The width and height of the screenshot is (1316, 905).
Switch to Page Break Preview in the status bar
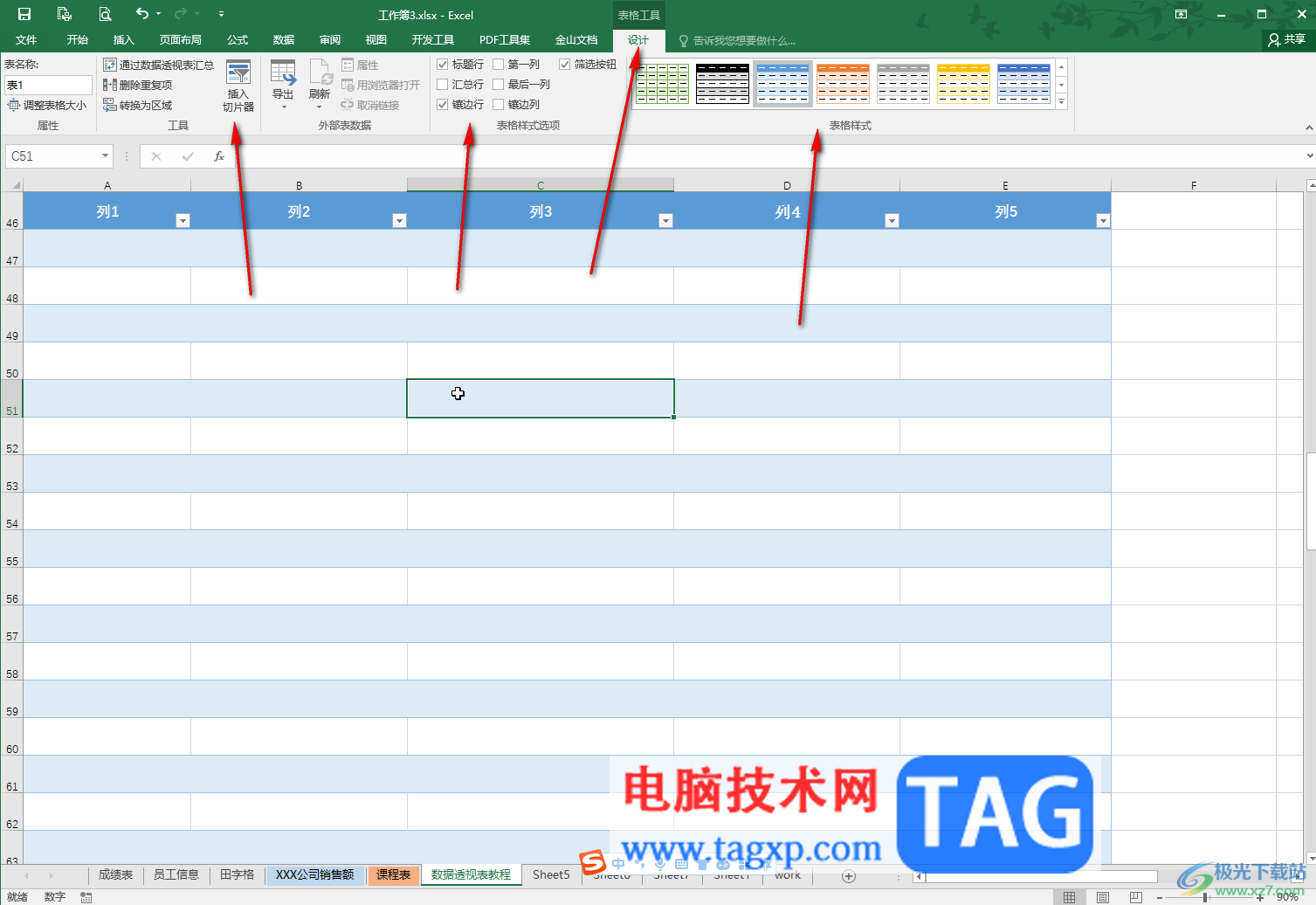coord(1135,897)
